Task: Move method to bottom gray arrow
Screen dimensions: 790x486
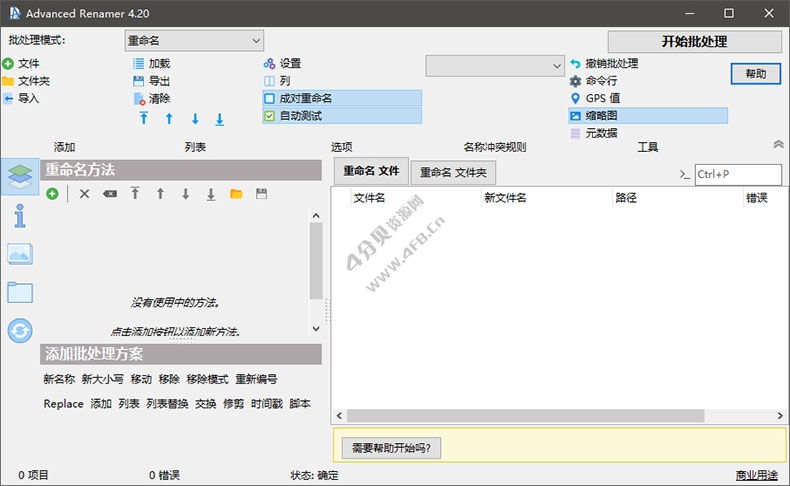Action: coord(211,194)
